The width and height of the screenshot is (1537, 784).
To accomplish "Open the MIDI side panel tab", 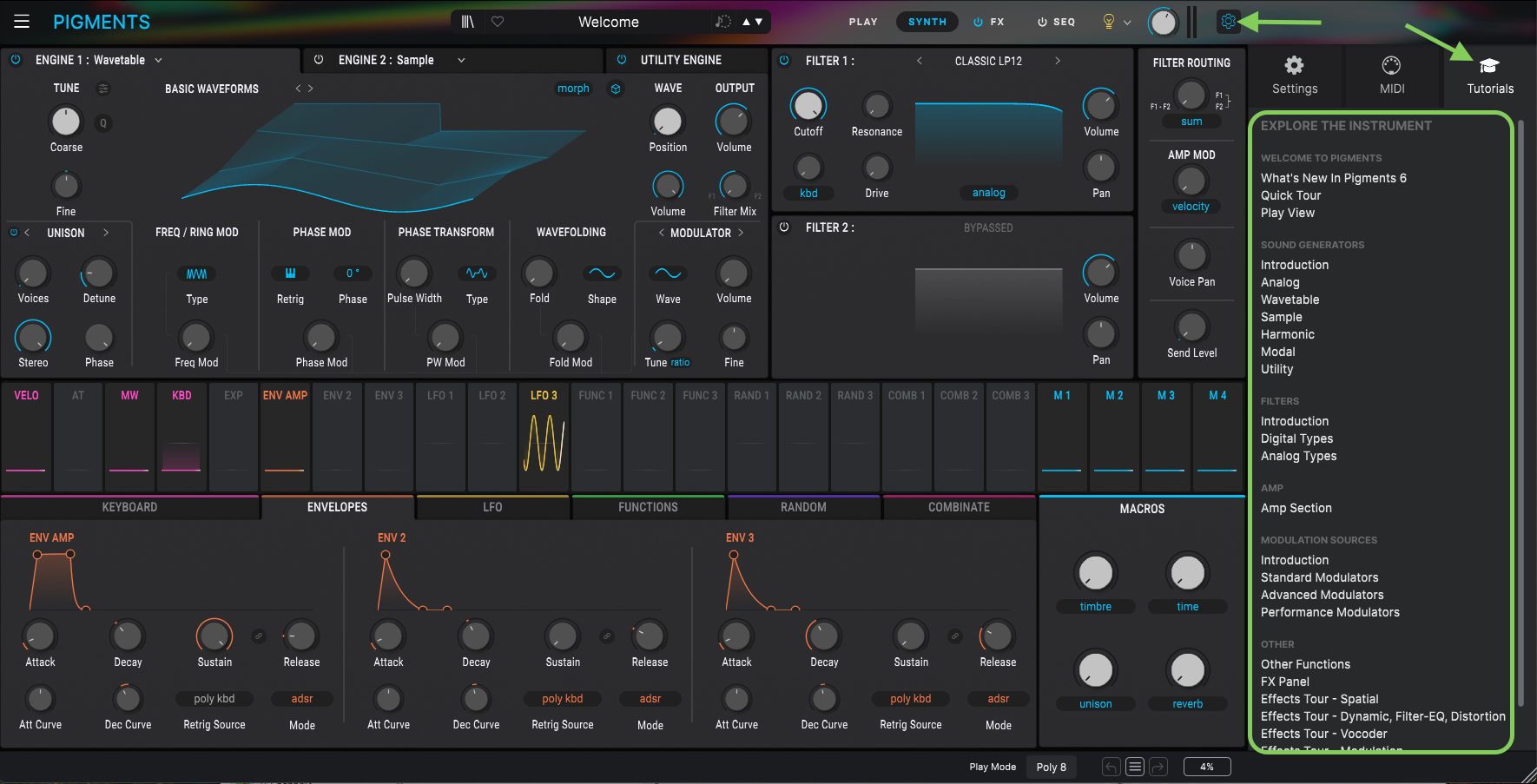I will point(1391,75).
